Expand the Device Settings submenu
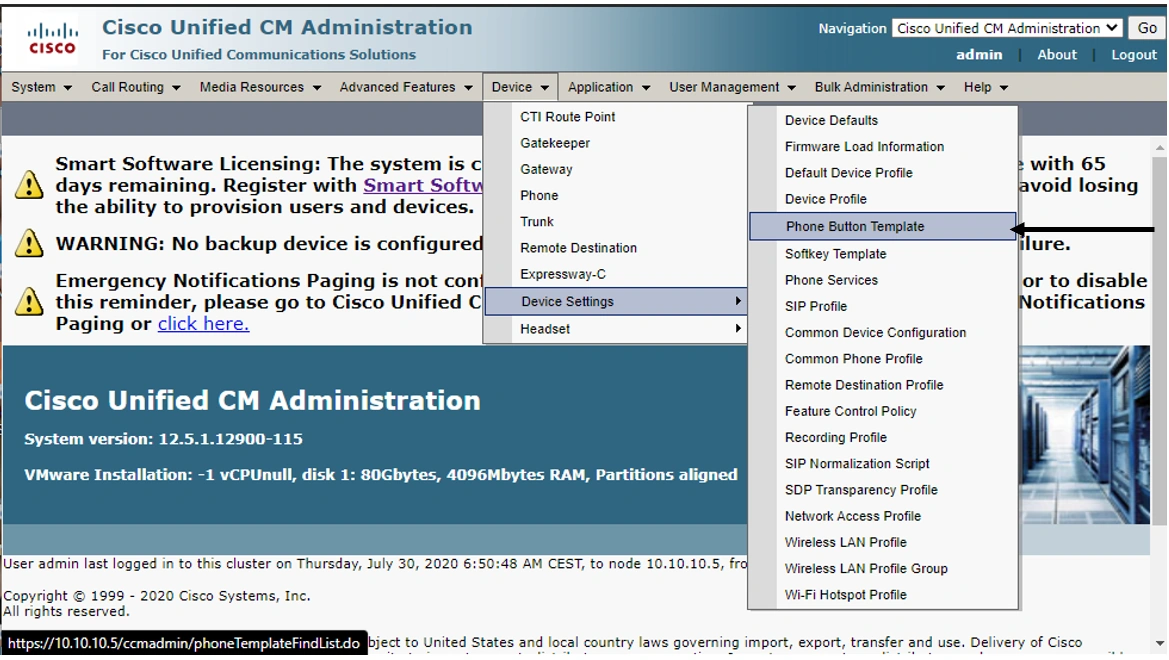1169x660 pixels. point(616,301)
